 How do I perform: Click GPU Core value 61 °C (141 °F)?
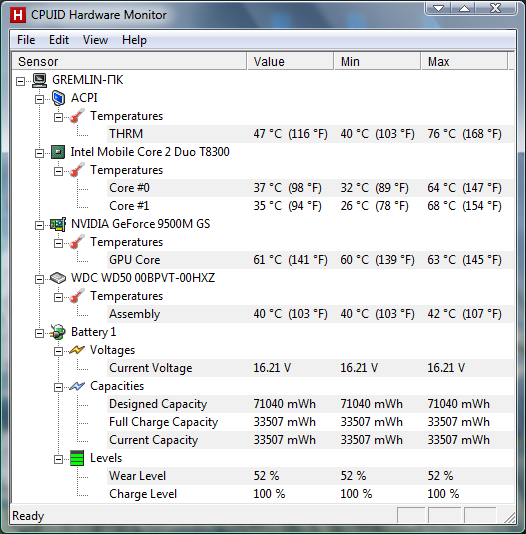[290, 260]
